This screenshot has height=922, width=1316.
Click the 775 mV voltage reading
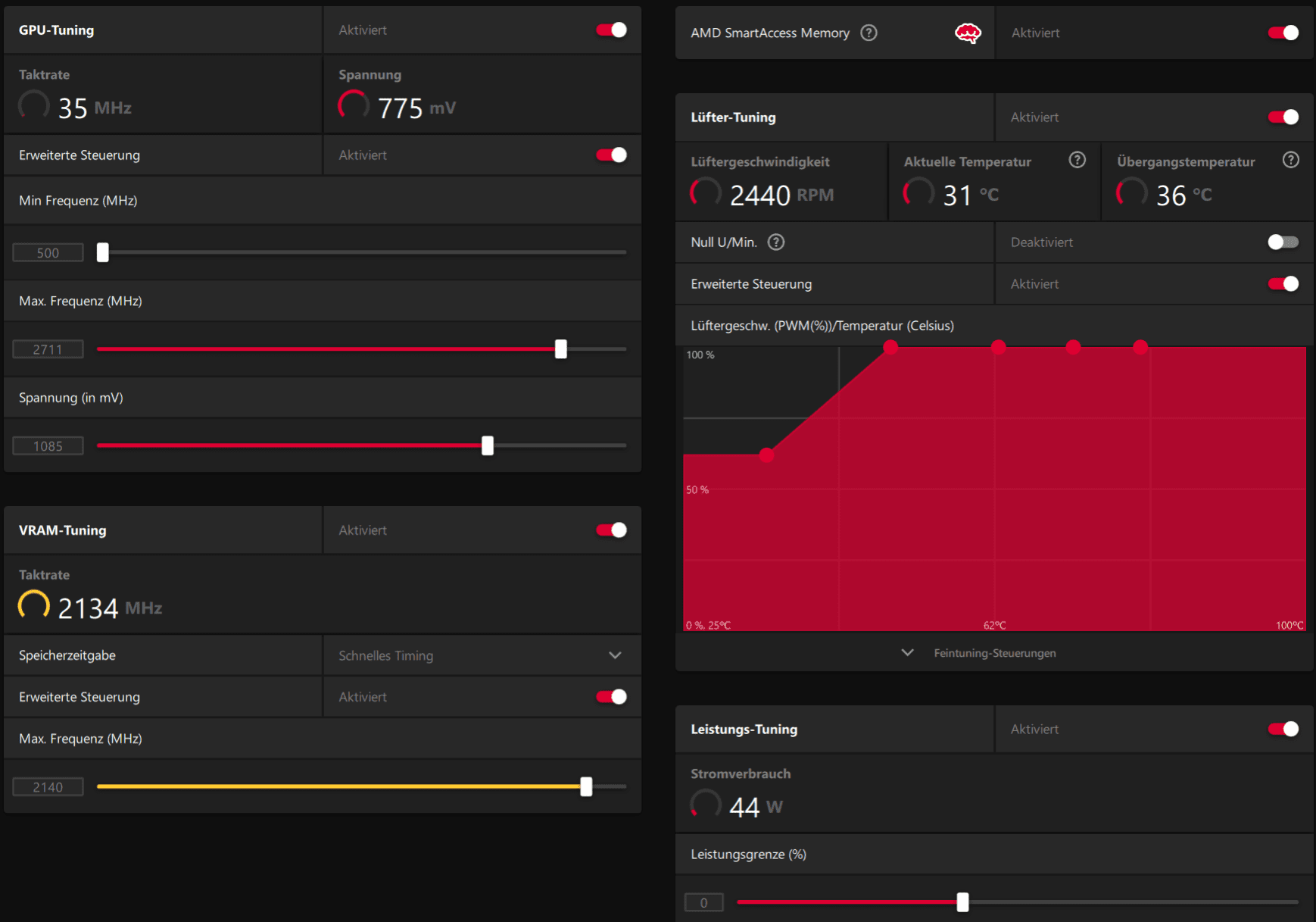tap(416, 108)
